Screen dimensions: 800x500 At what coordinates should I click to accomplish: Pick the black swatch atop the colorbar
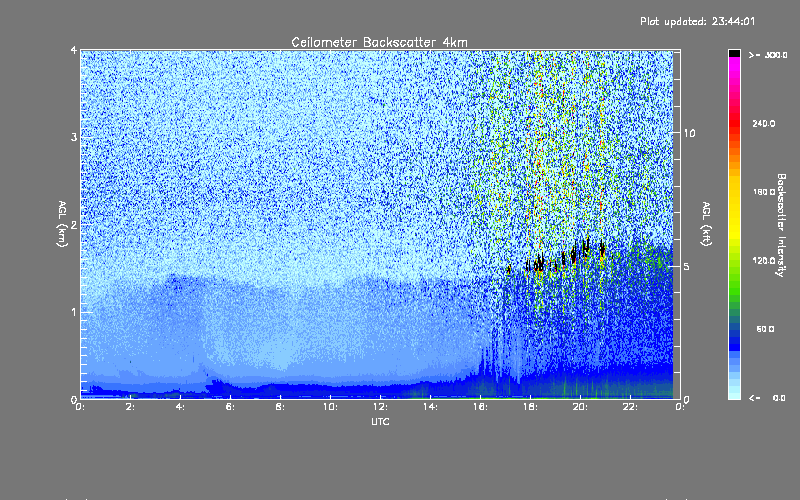point(734,53)
